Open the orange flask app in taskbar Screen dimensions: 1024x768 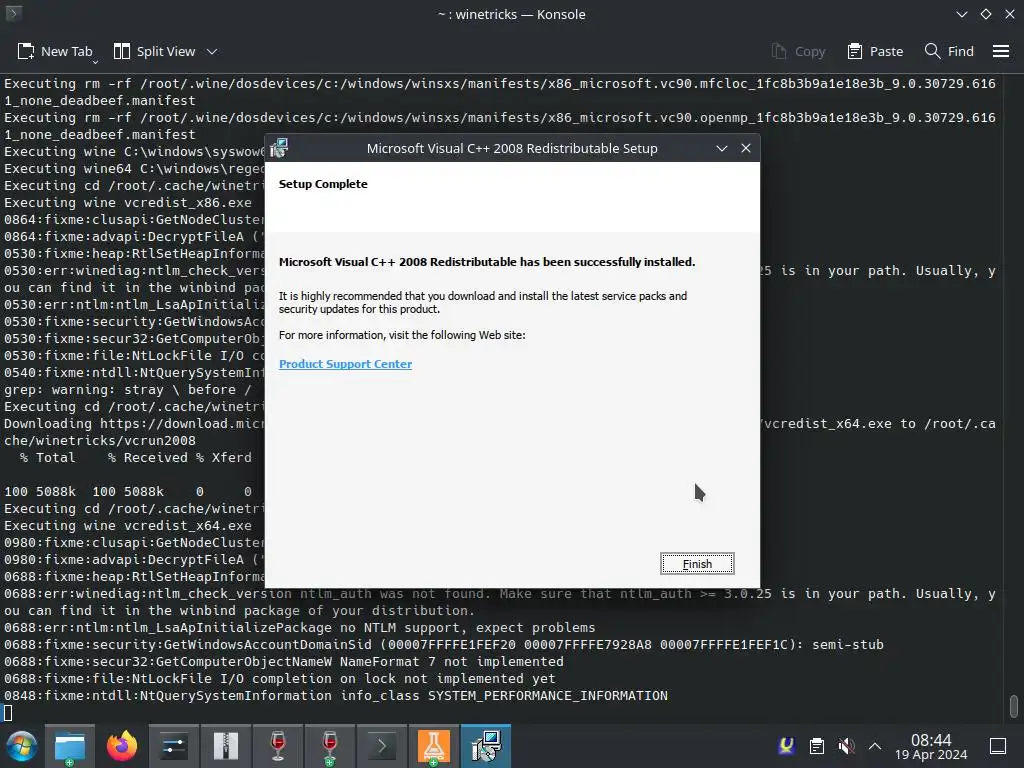pos(434,746)
